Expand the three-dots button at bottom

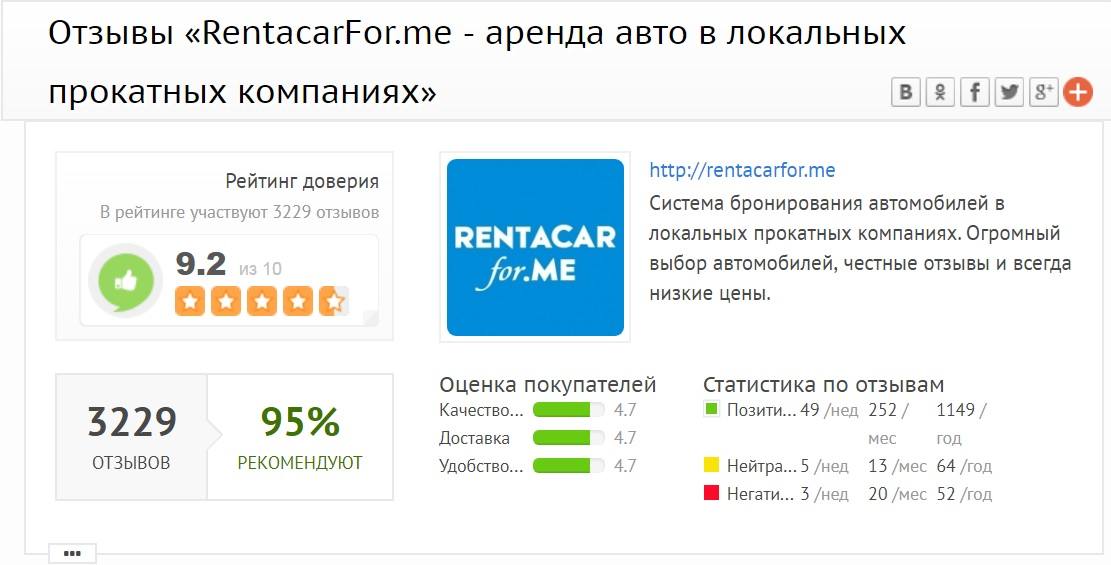pyautogui.click(x=72, y=554)
